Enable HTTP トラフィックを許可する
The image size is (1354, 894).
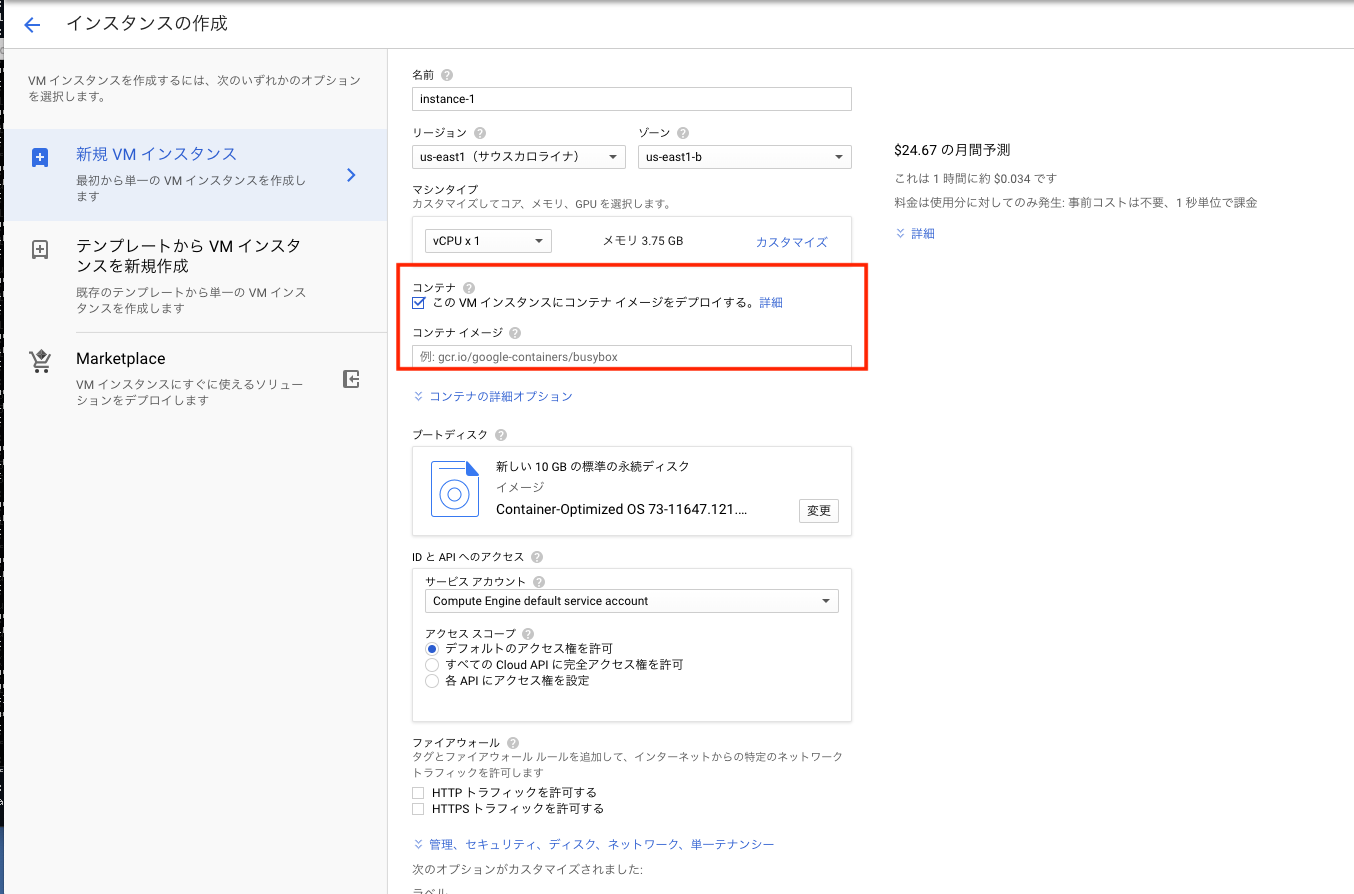(417, 792)
